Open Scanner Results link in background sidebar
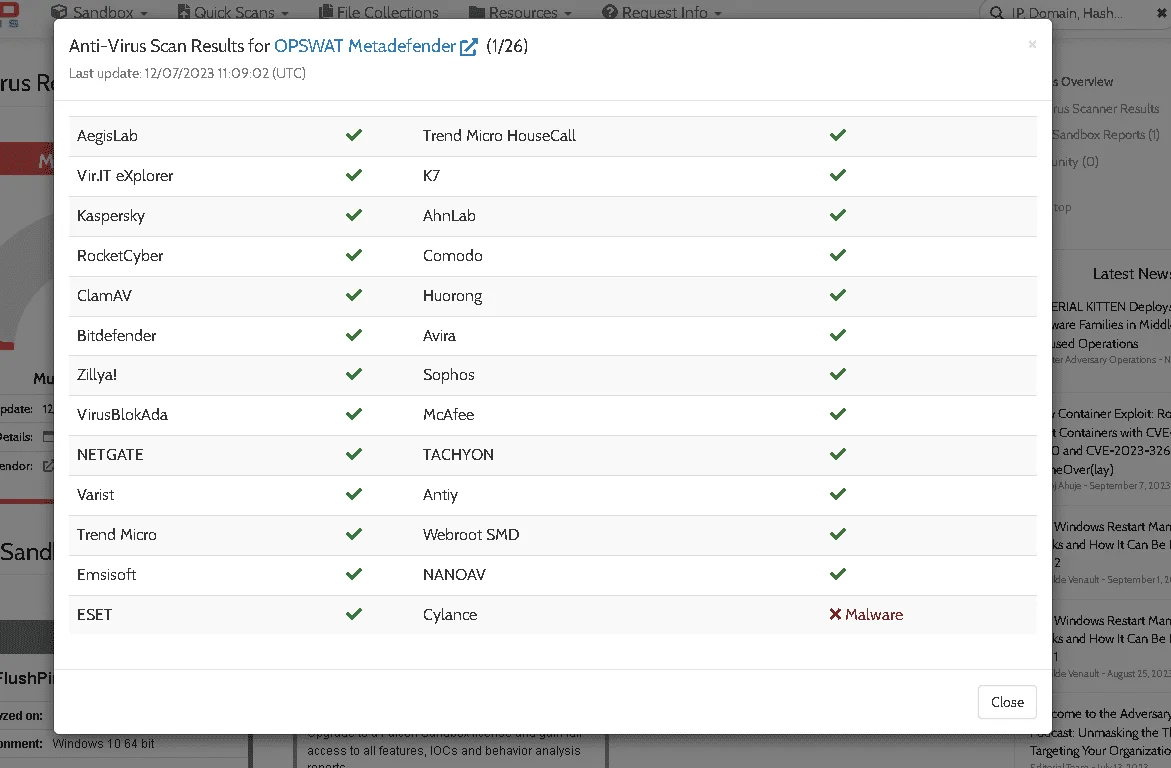 tap(1106, 108)
